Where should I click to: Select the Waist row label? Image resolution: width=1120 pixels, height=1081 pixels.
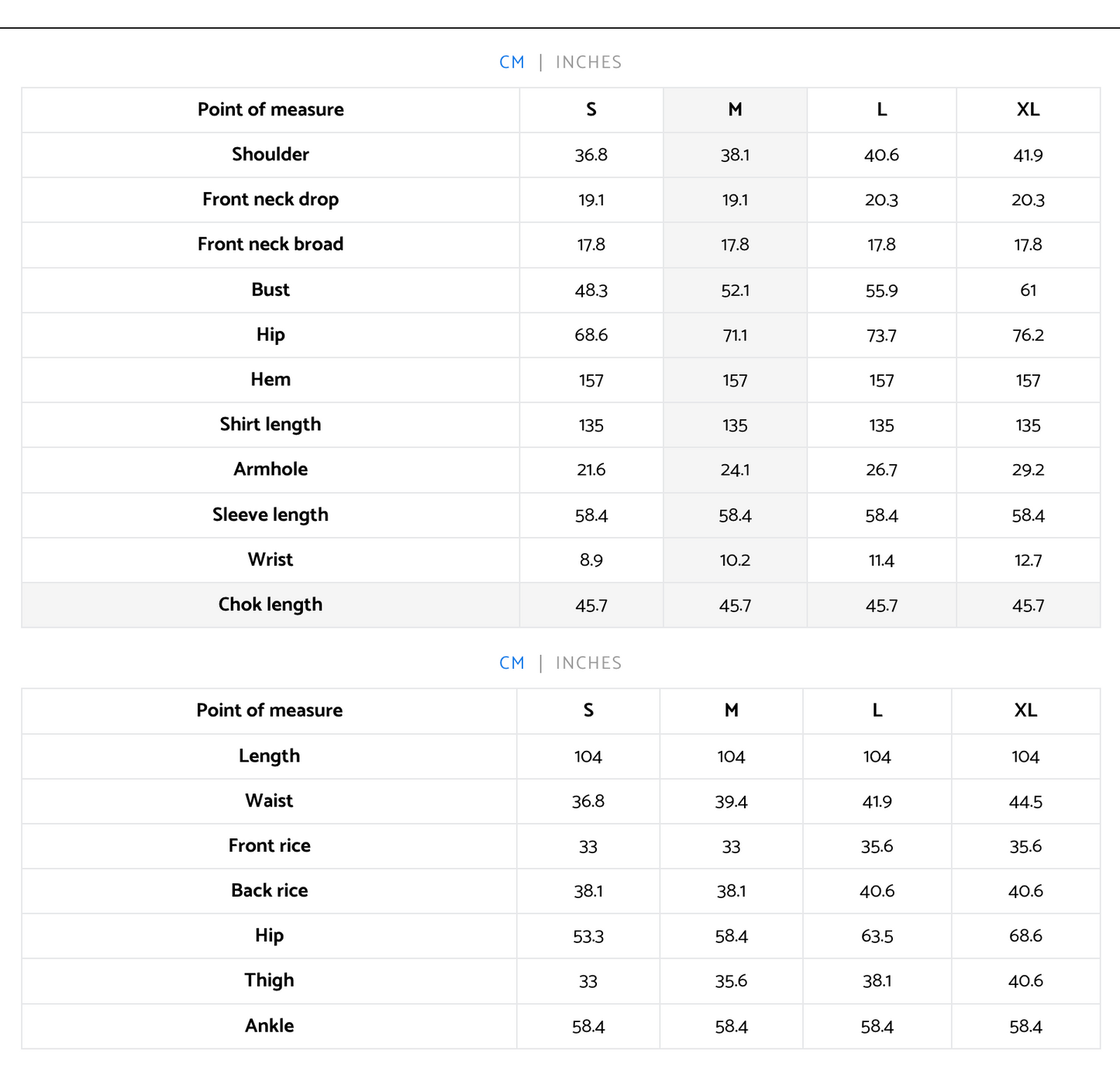tap(269, 800)
